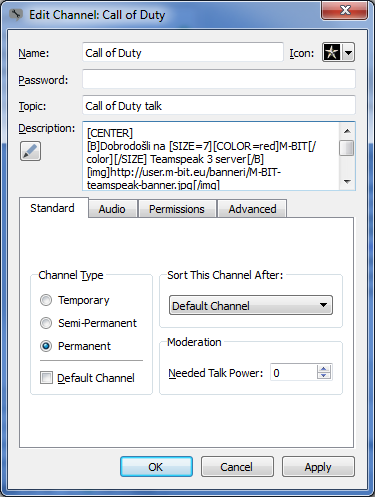Open the description editor pencil icon
This screenshot has height=497, width=375.
(x=30, y=151)
